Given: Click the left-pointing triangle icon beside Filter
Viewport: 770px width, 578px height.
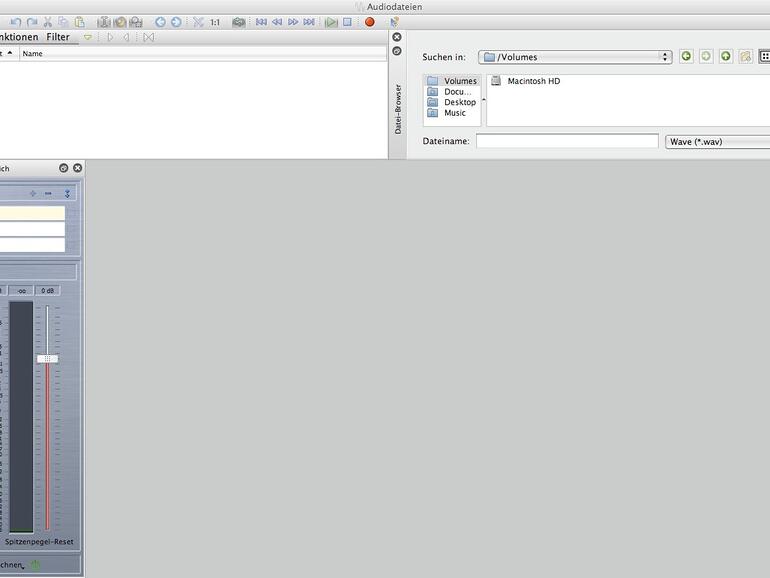Looking at the screenshot, I should [x=126, y=37].
